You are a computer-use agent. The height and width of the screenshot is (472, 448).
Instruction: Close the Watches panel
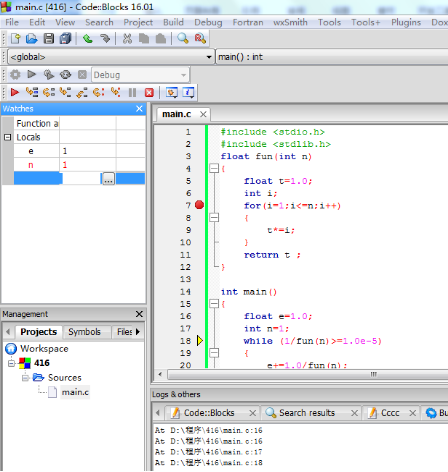tap(139, 109)
